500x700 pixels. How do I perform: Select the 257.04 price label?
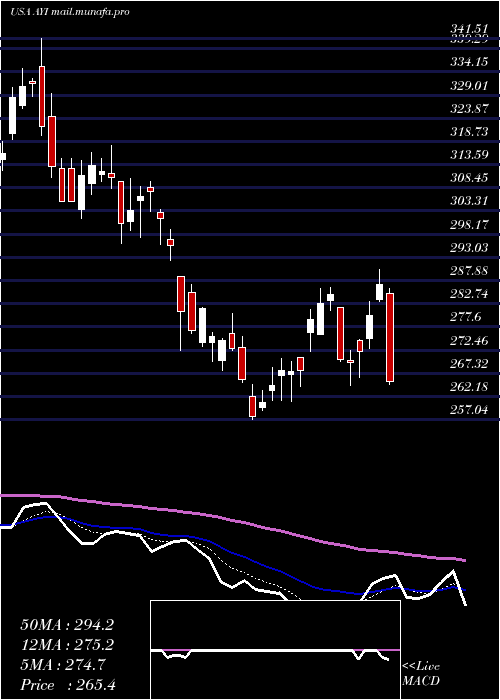click(x=469, y=410)
